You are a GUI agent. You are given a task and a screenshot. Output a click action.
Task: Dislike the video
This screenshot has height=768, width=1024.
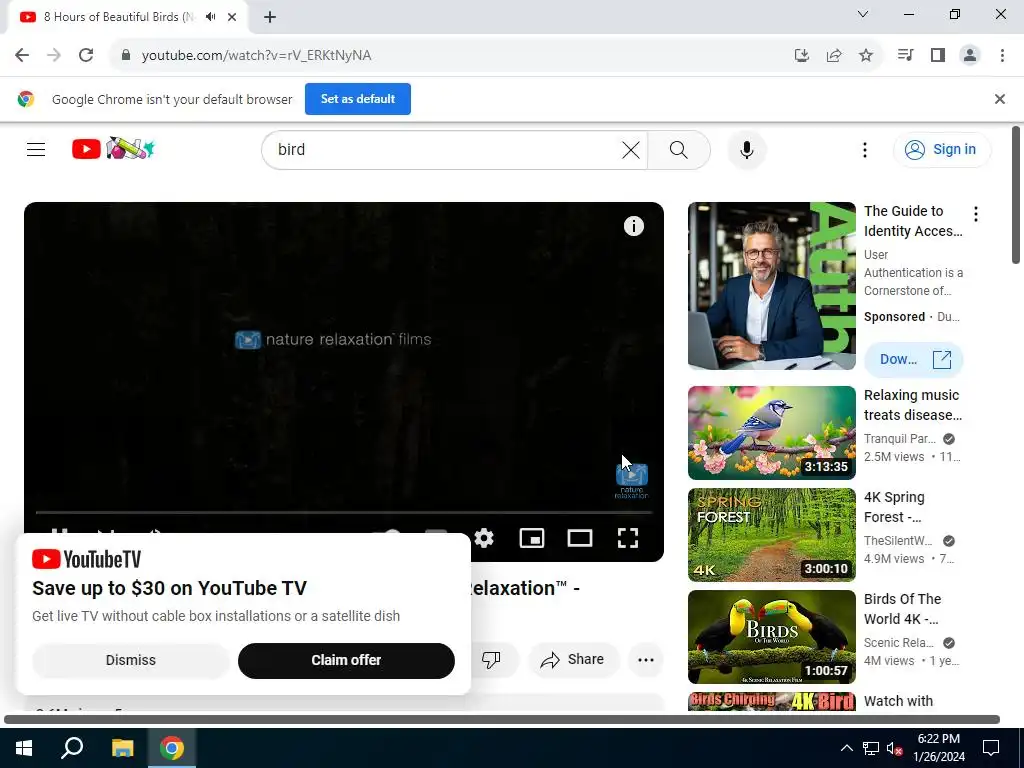coord(491,660)
